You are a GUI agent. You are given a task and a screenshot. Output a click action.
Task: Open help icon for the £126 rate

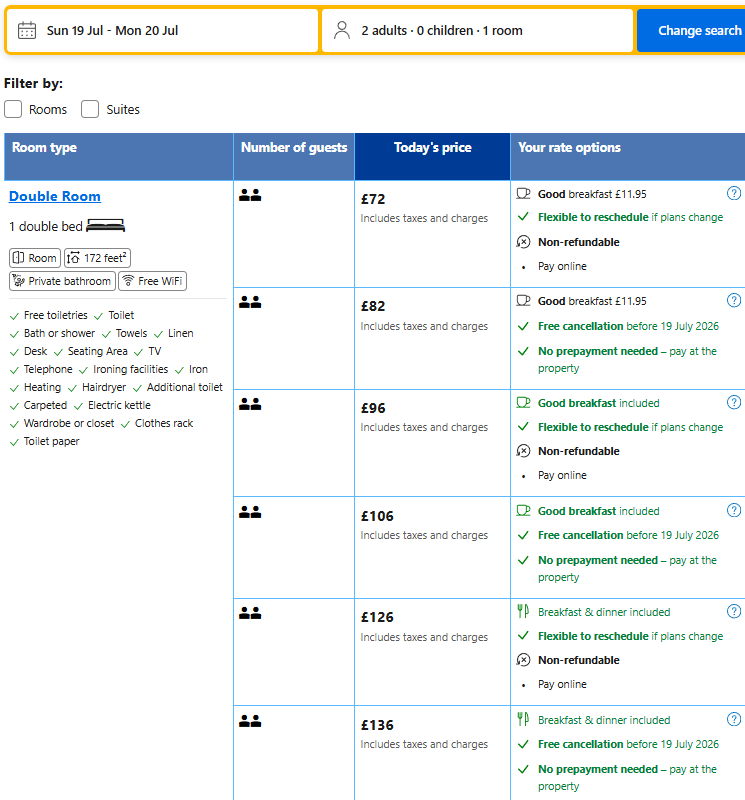(x=734, y=611)
